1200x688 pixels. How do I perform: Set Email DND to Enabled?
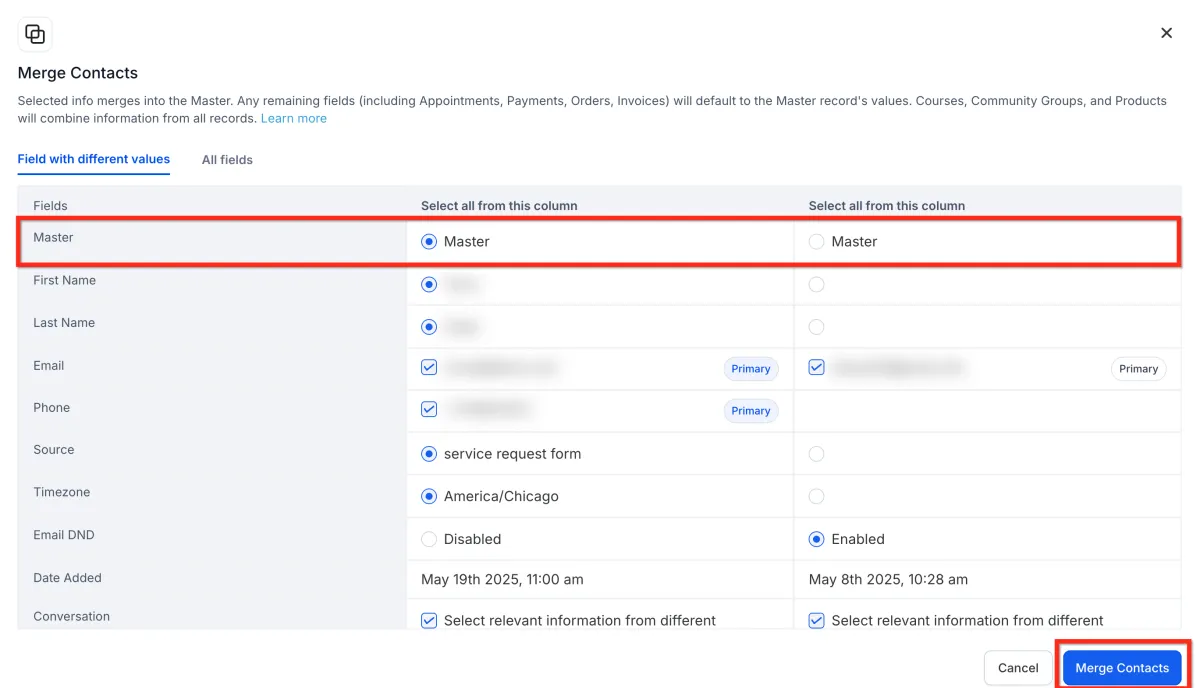816,539
